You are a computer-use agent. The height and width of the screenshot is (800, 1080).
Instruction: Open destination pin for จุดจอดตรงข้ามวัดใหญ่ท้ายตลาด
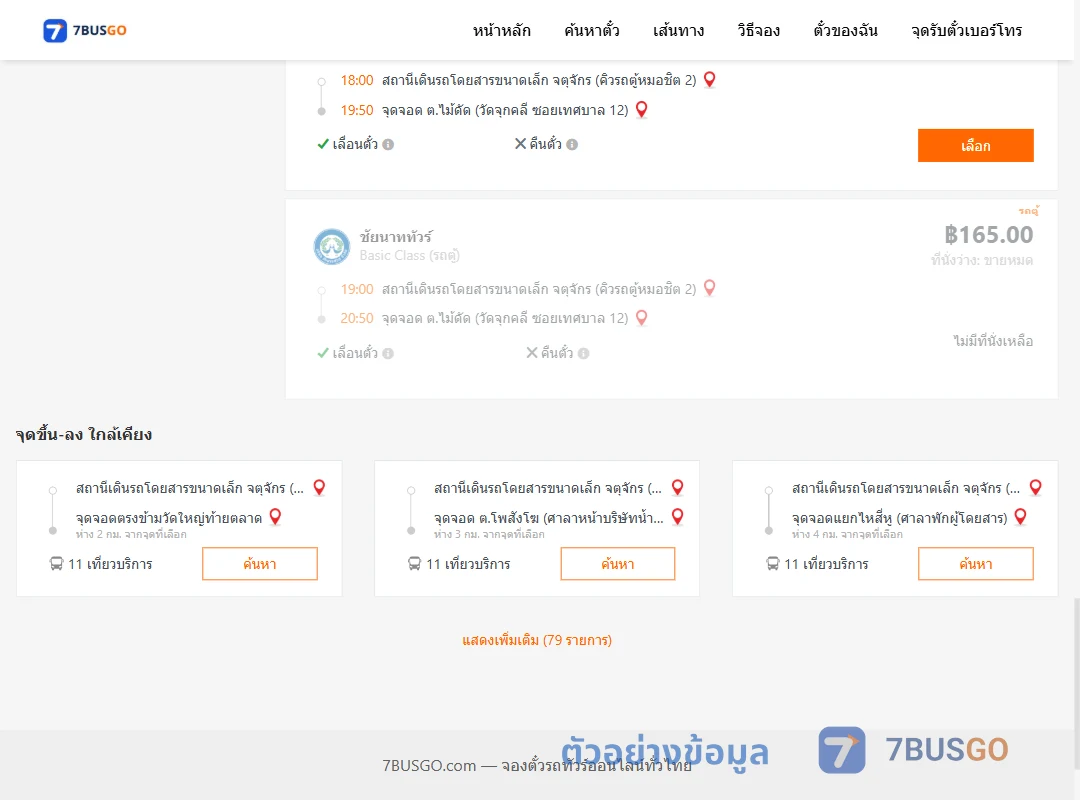(x=275, y=517)
